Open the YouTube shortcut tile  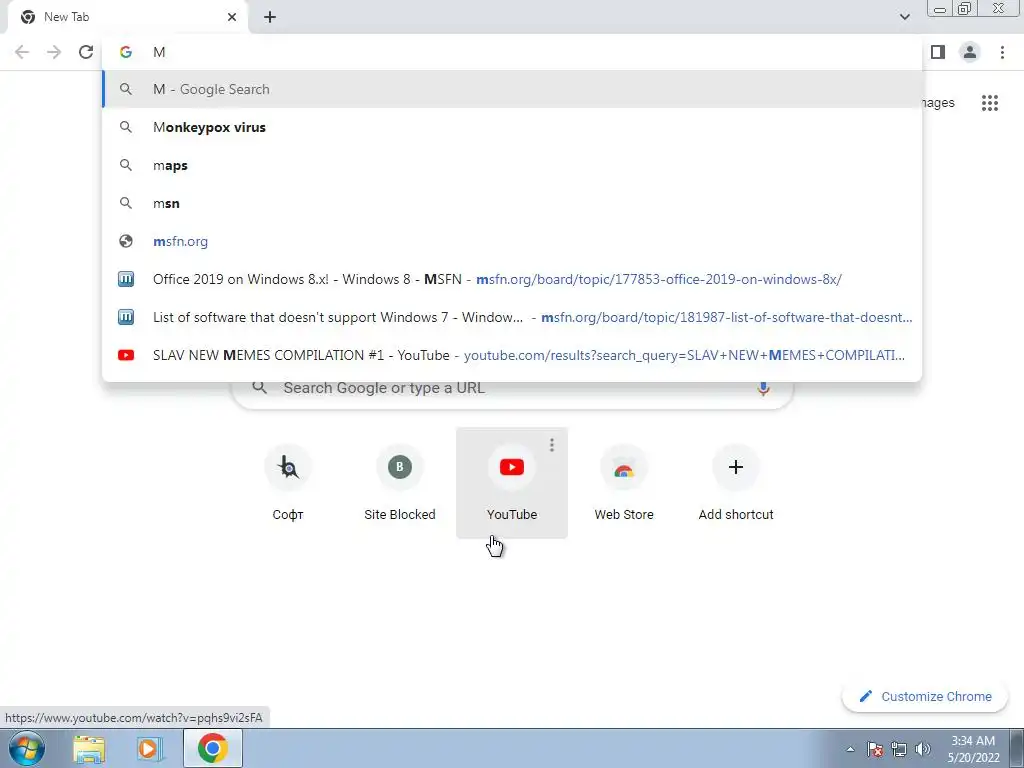[512, 483]
